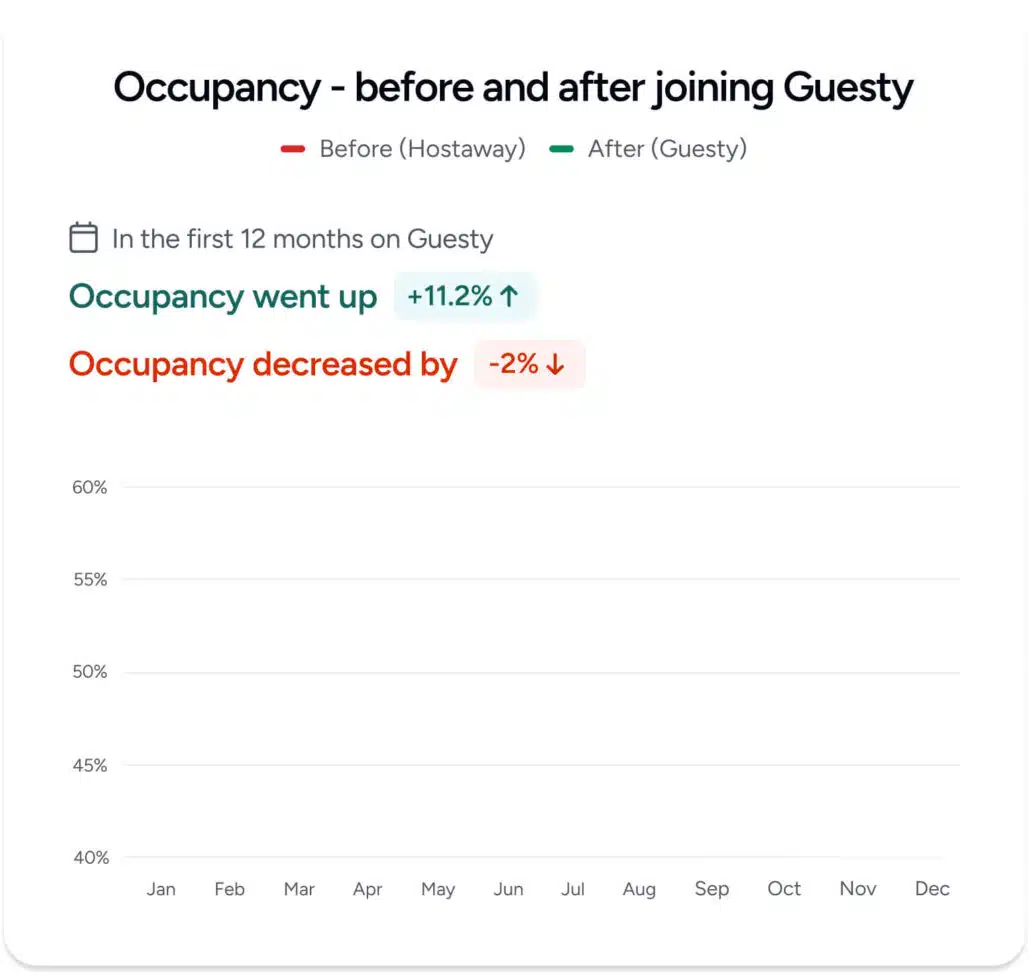The image size is (1030, 975).
Task: Toggle the Before (Hostaway) legend label
Action: [x=422, y=149]
